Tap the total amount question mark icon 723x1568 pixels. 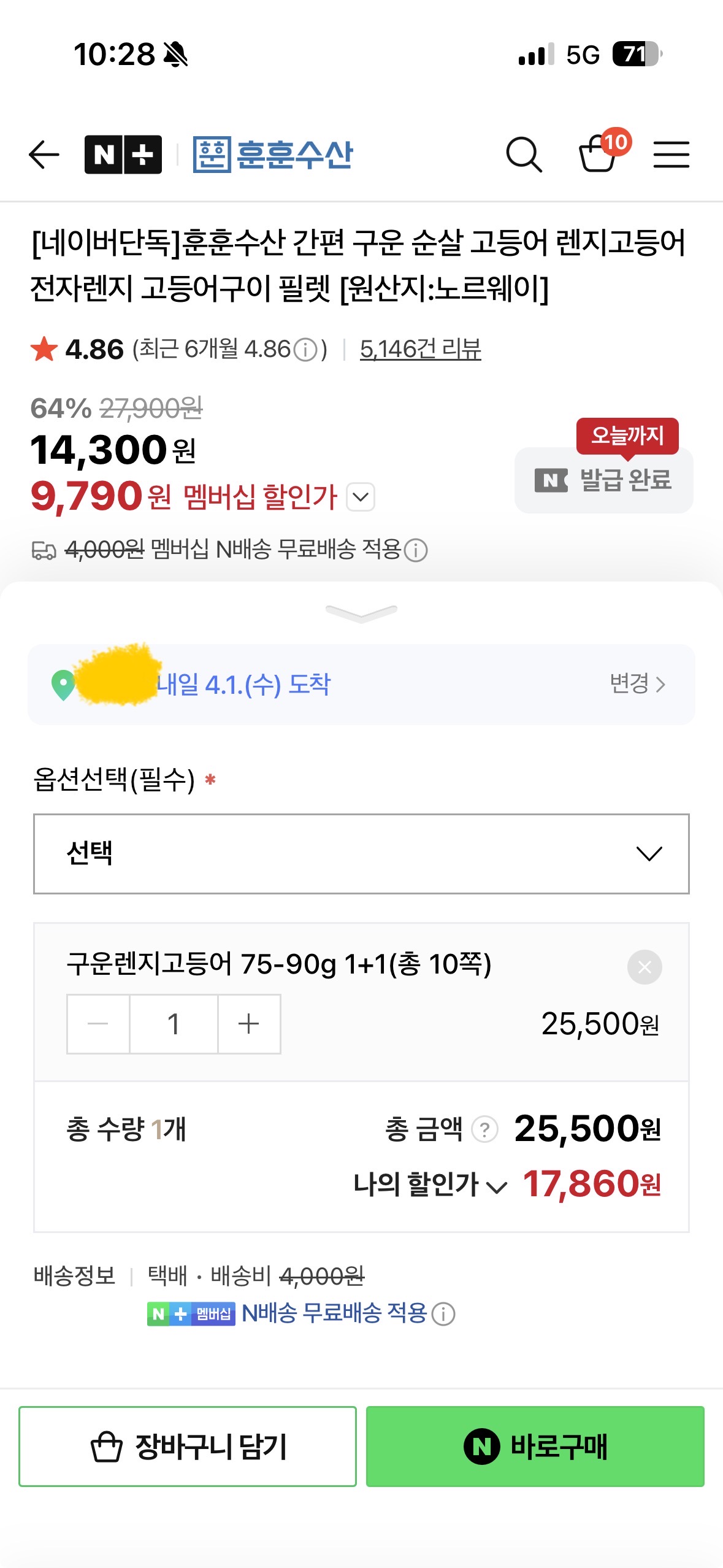point(484,1129)
